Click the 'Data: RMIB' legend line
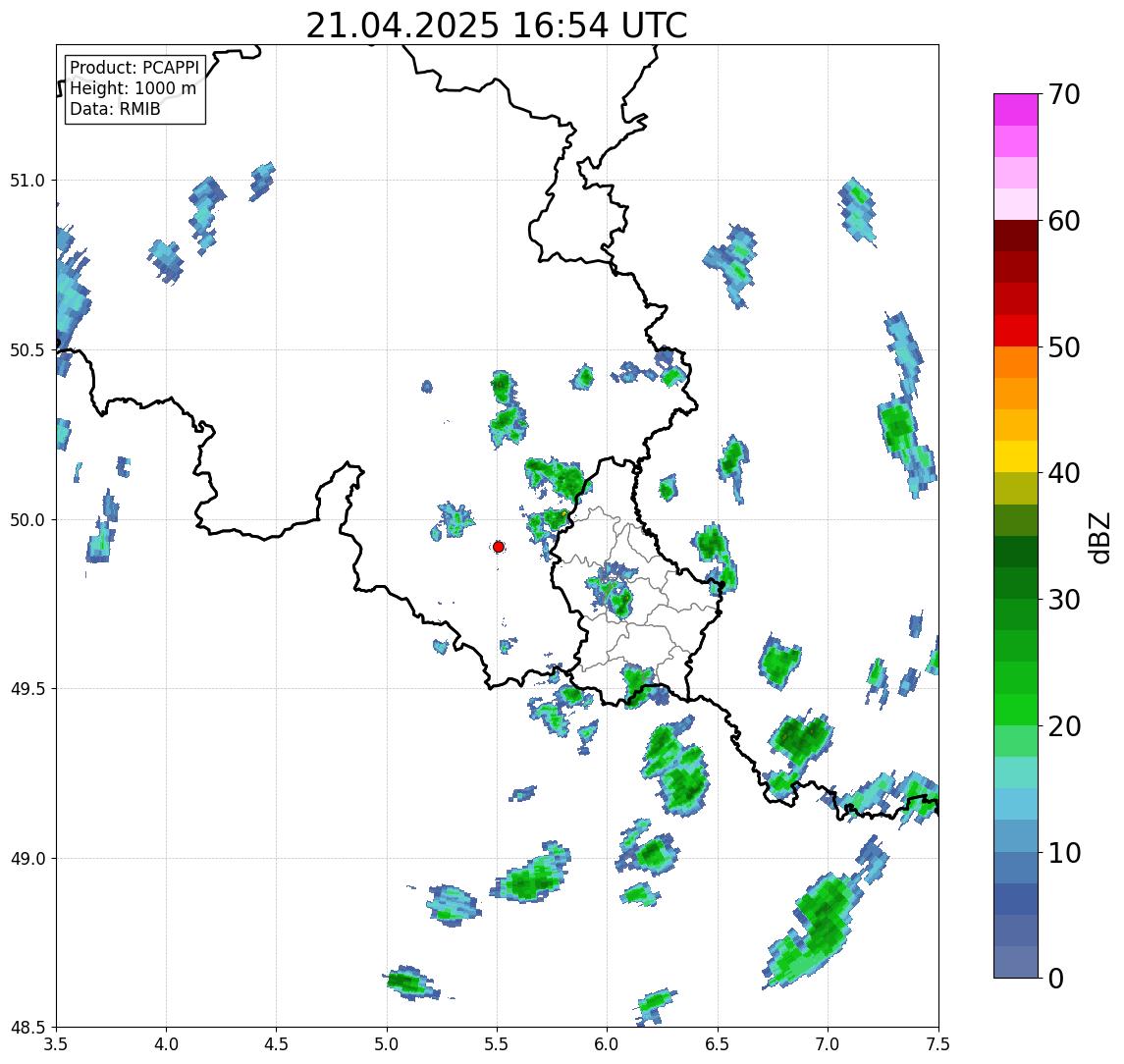This screenshot has width=1124, height=1064. (x=115, y=109)
